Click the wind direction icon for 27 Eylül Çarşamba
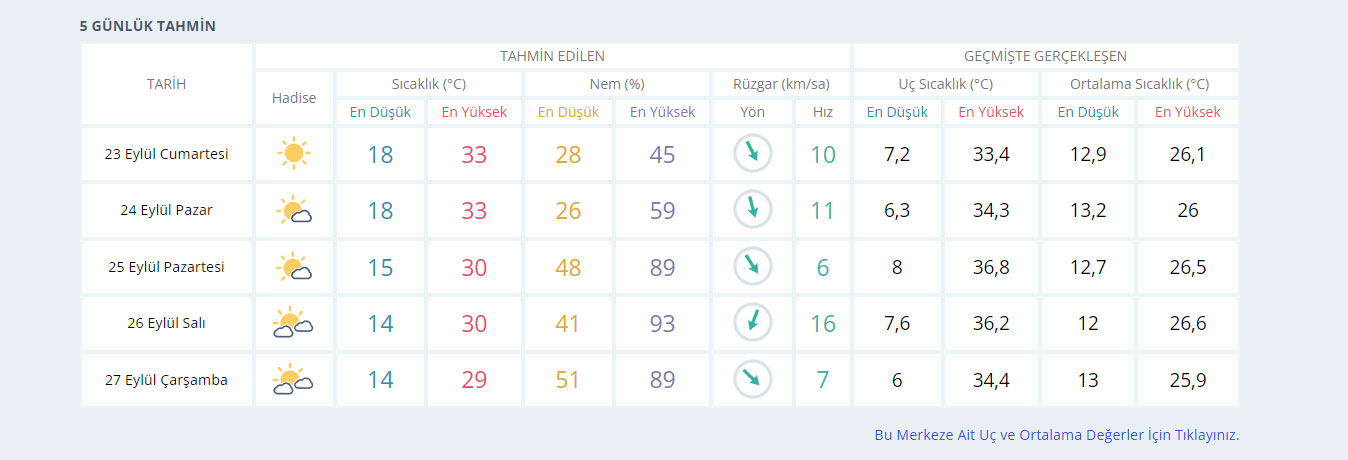 click(752, 380)
